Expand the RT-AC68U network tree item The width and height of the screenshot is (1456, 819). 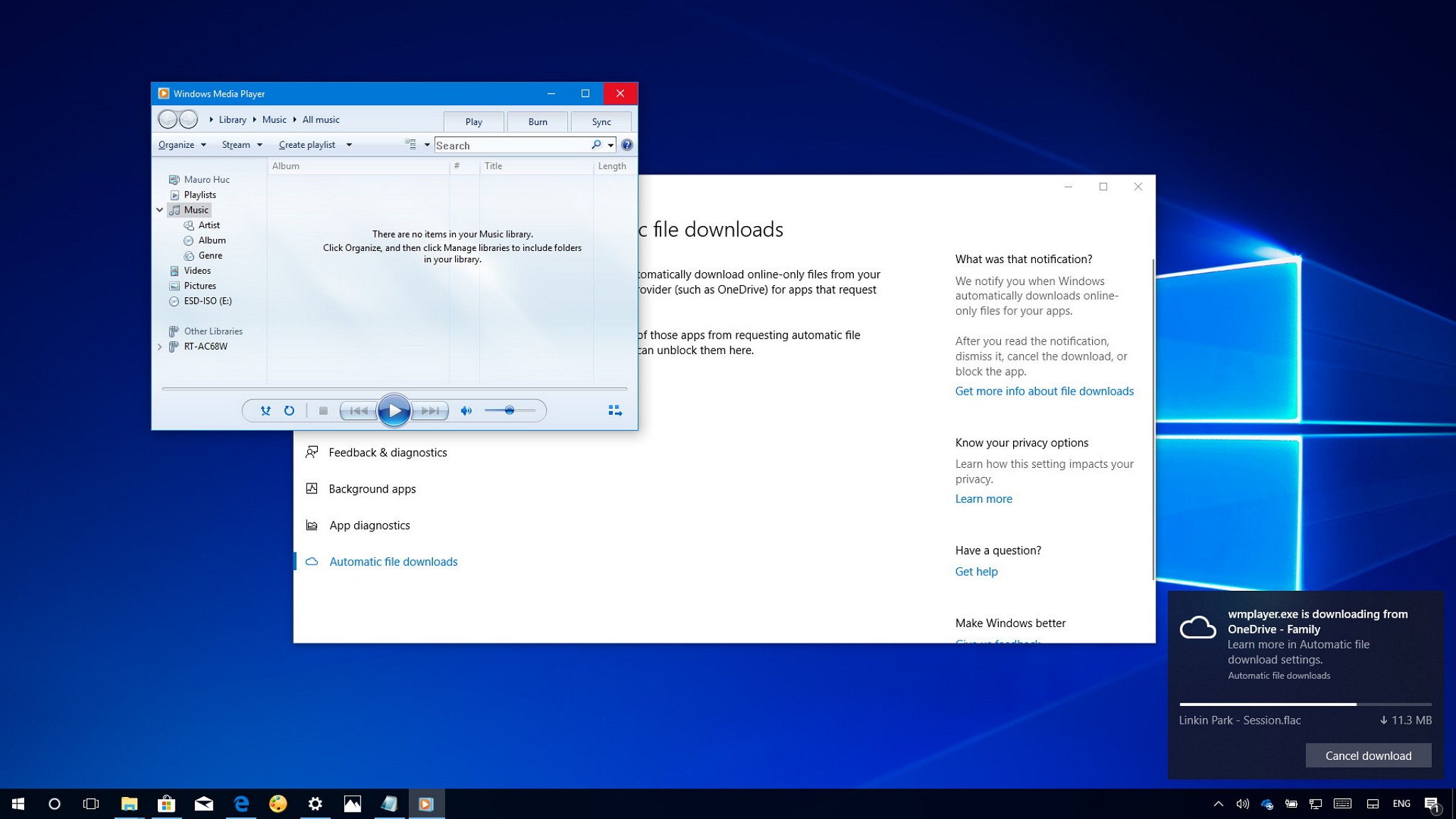(159, 346)
